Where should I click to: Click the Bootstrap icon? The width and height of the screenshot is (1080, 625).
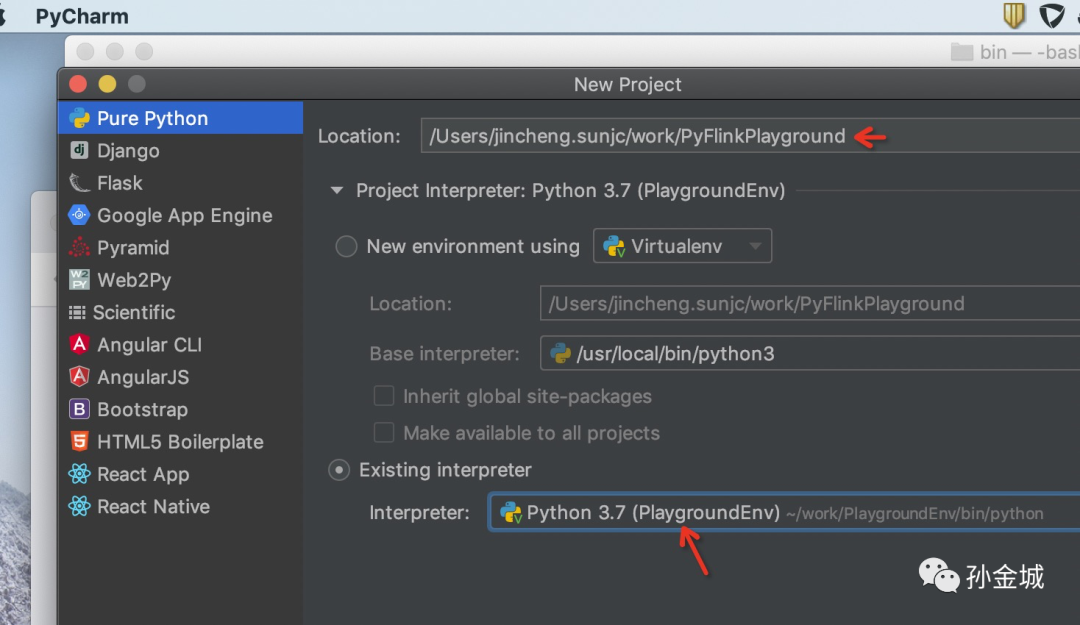tap(79, 409)
